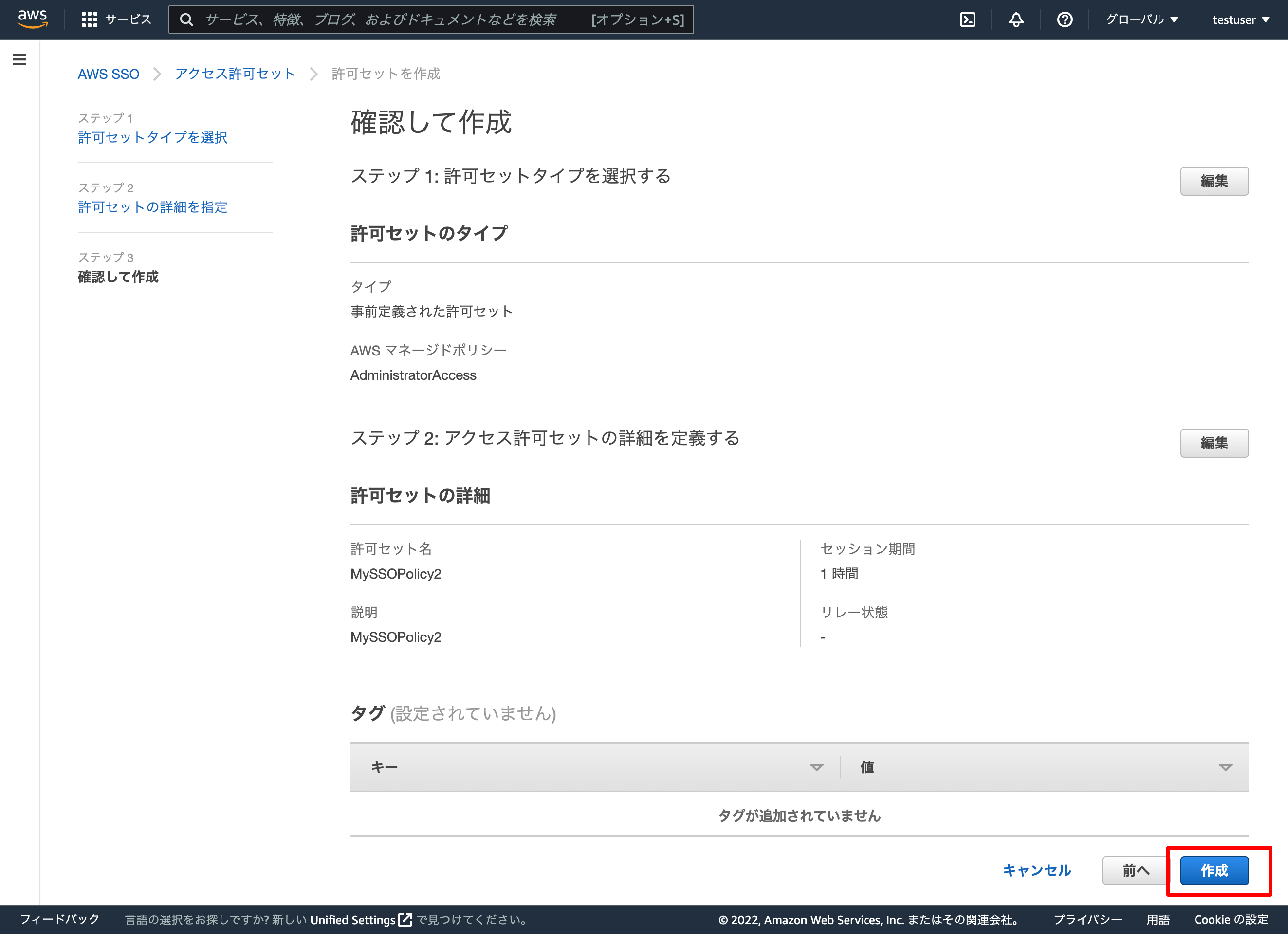The width and height of the screenshot is (1288, 934).
Task: Click the AWS logo home icon
Action: click(x=32, y=19)
